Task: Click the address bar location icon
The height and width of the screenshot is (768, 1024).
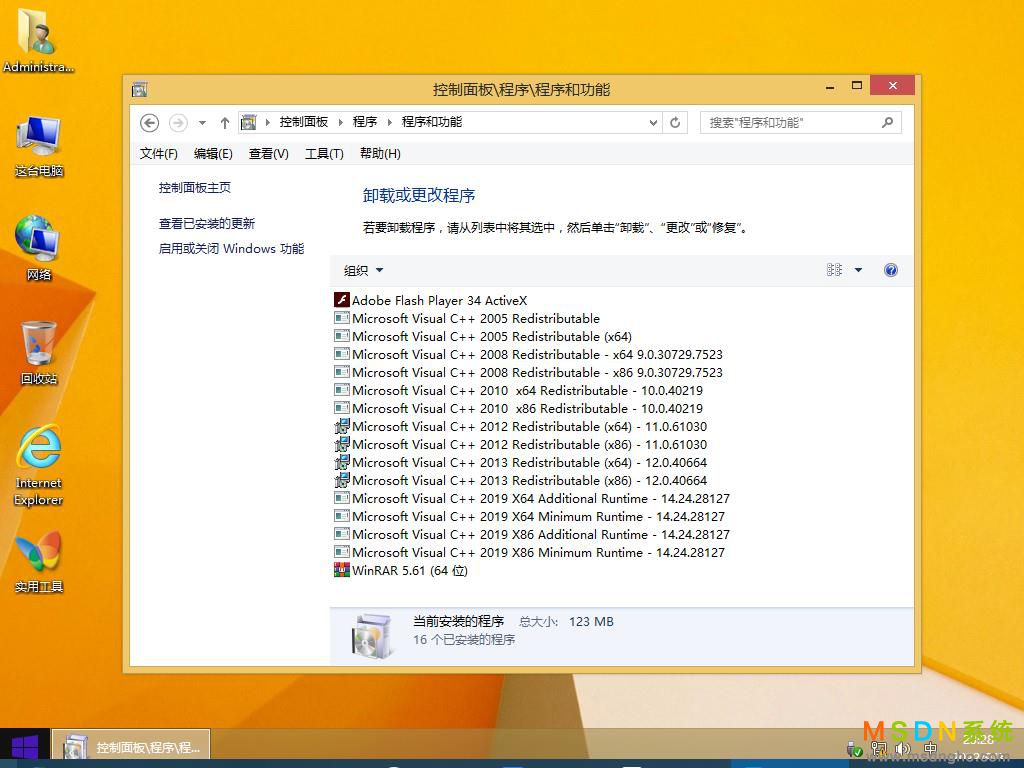Action: [248, 122]
